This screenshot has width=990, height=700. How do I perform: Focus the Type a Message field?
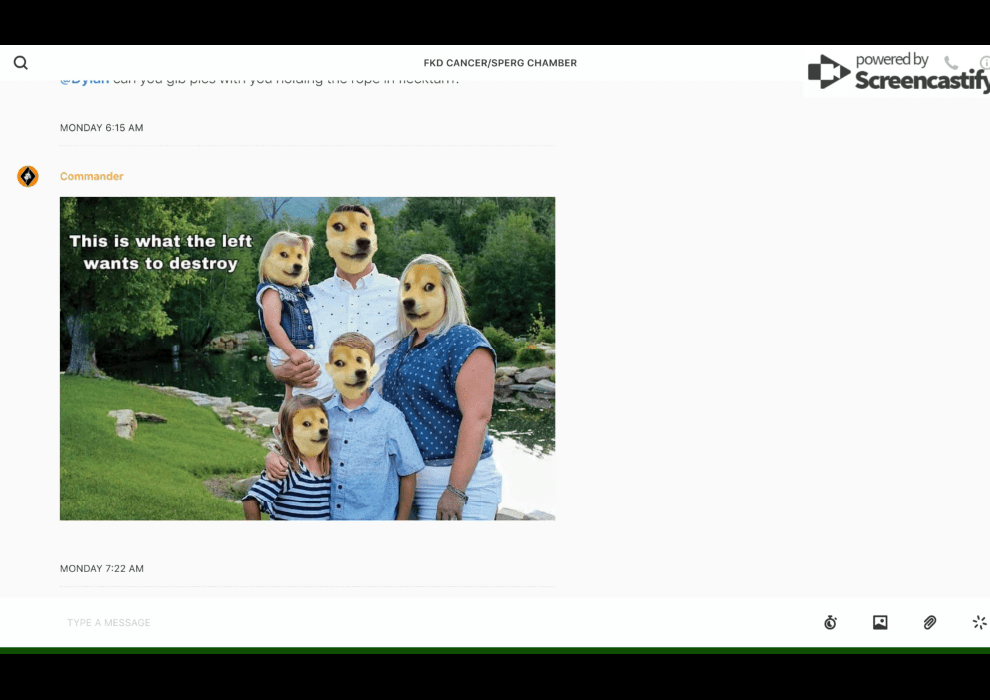(400, 623)
